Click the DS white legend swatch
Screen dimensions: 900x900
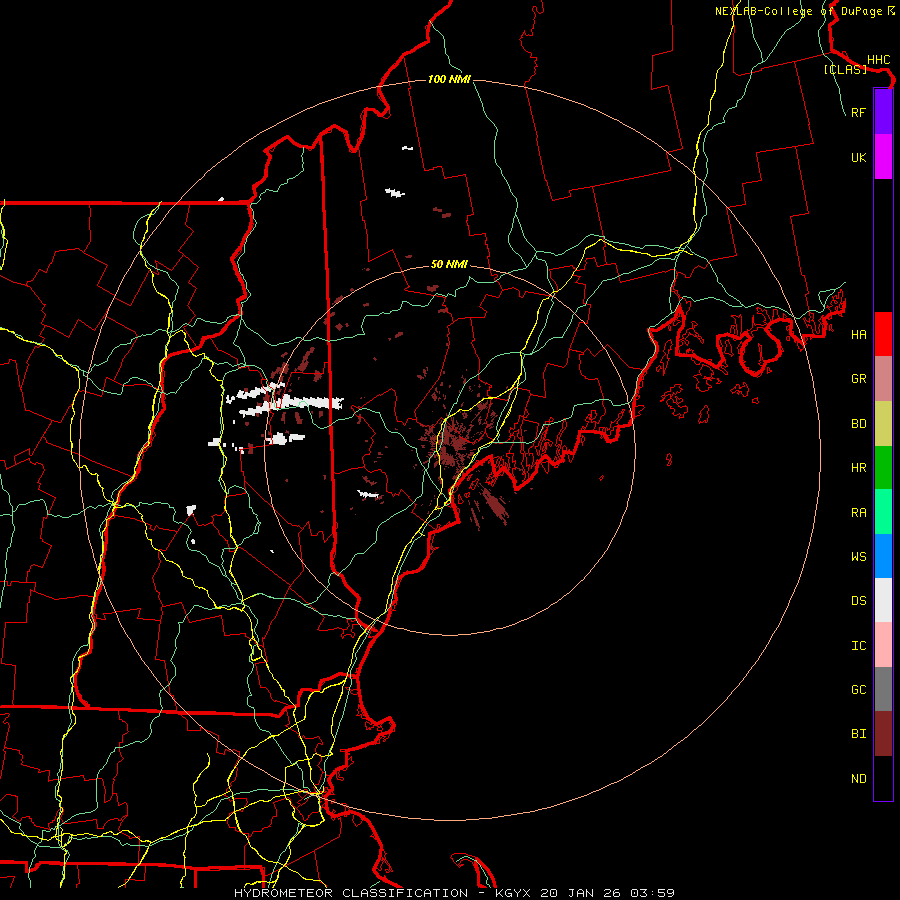click(883, 600)
